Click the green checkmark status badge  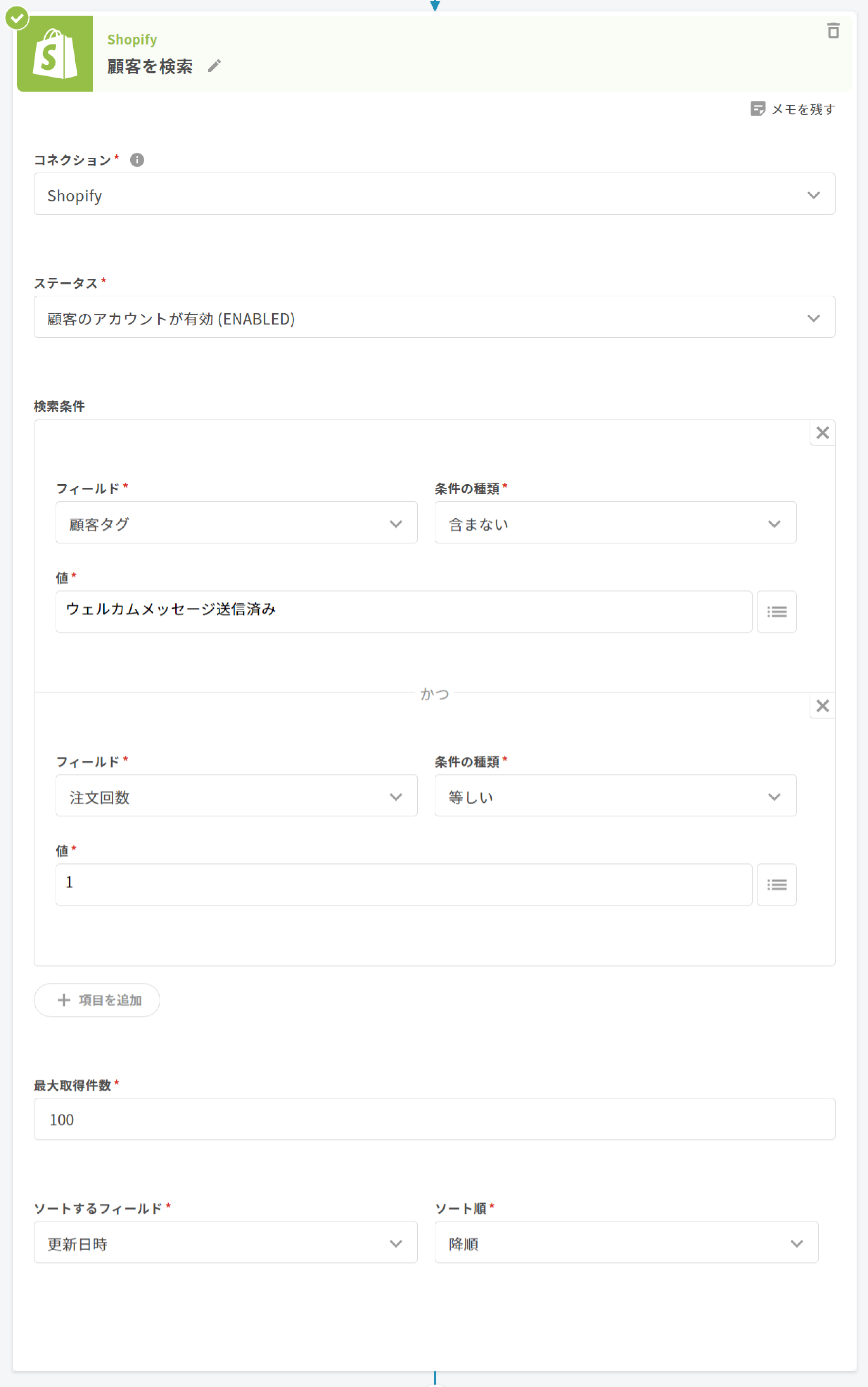click(17, 18)
